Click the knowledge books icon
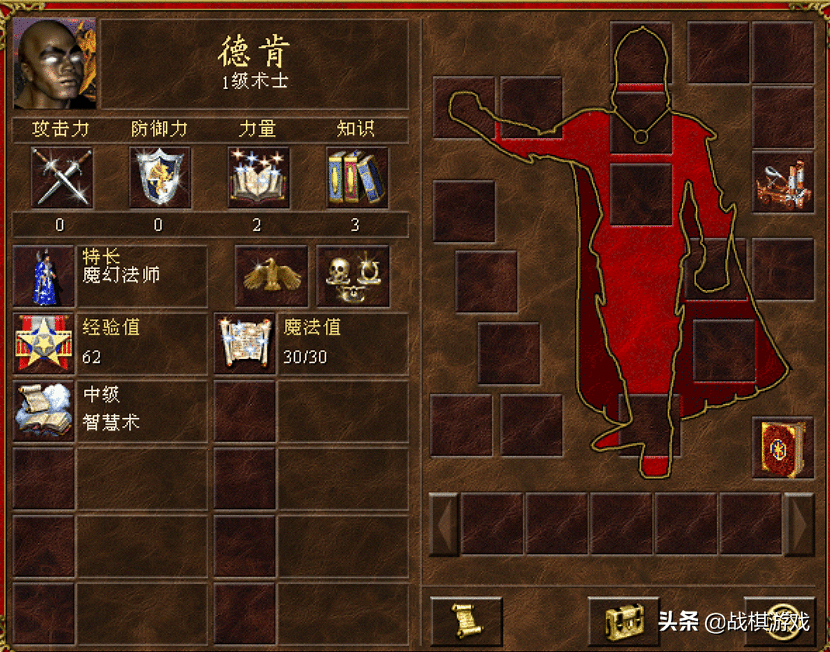 pos(357,177)
